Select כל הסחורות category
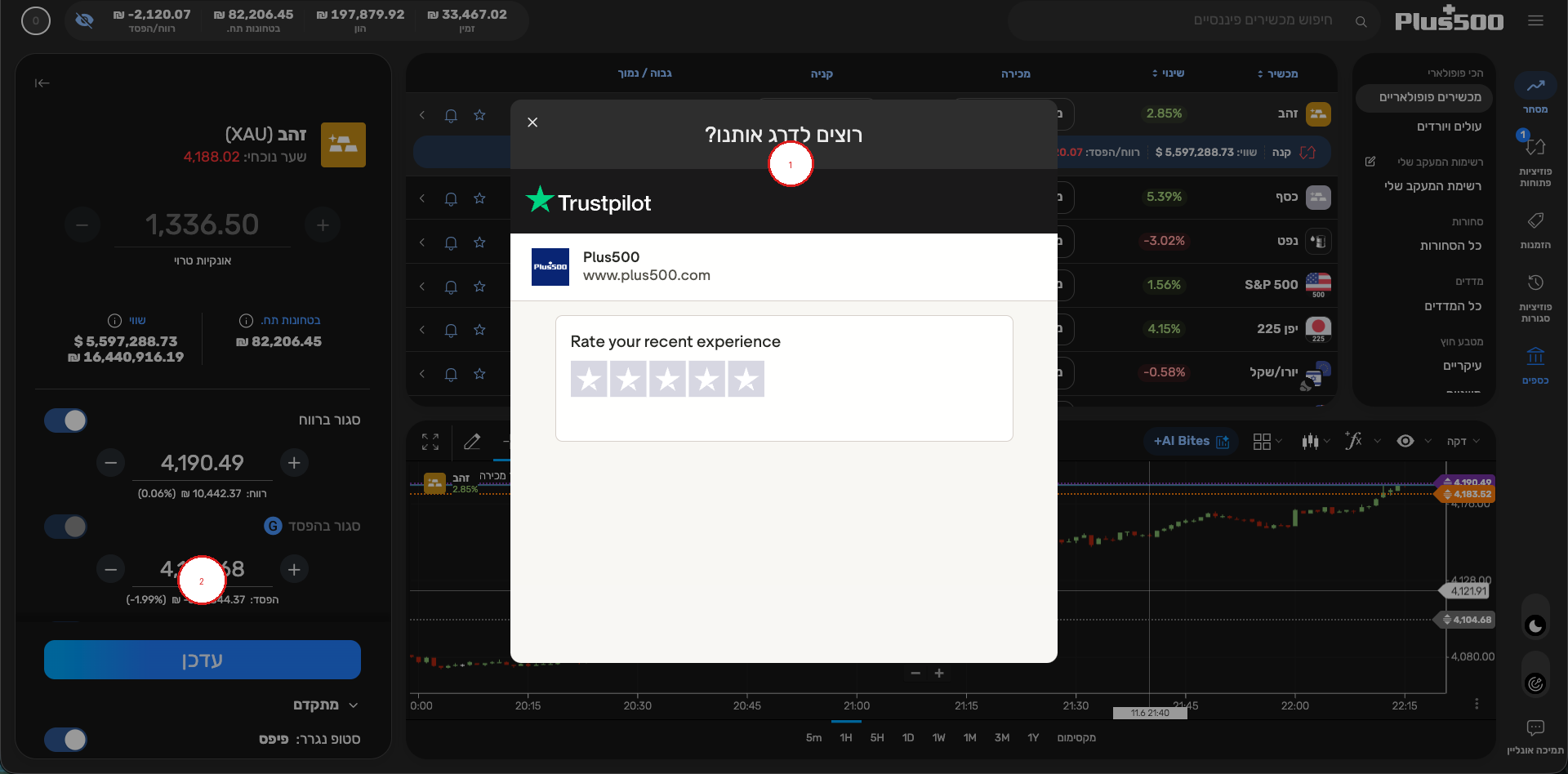This screenshot has height=774, width=1568. point(1450,246)
